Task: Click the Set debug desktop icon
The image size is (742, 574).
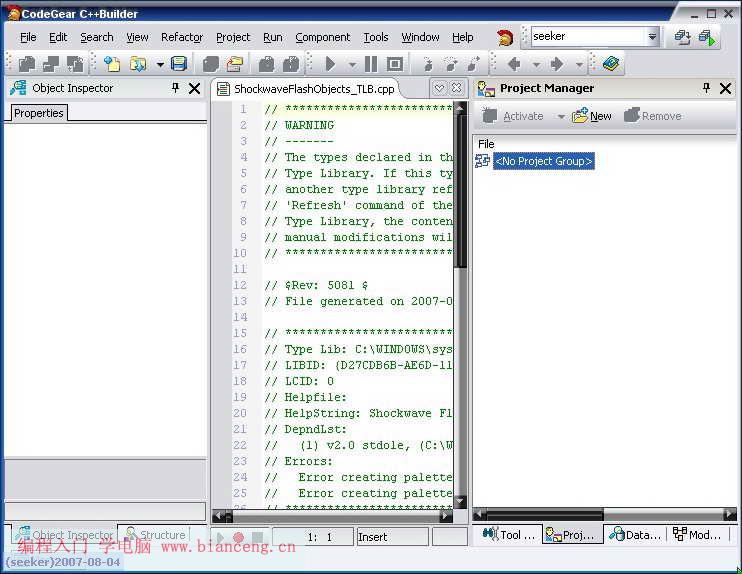Action: 707,37
